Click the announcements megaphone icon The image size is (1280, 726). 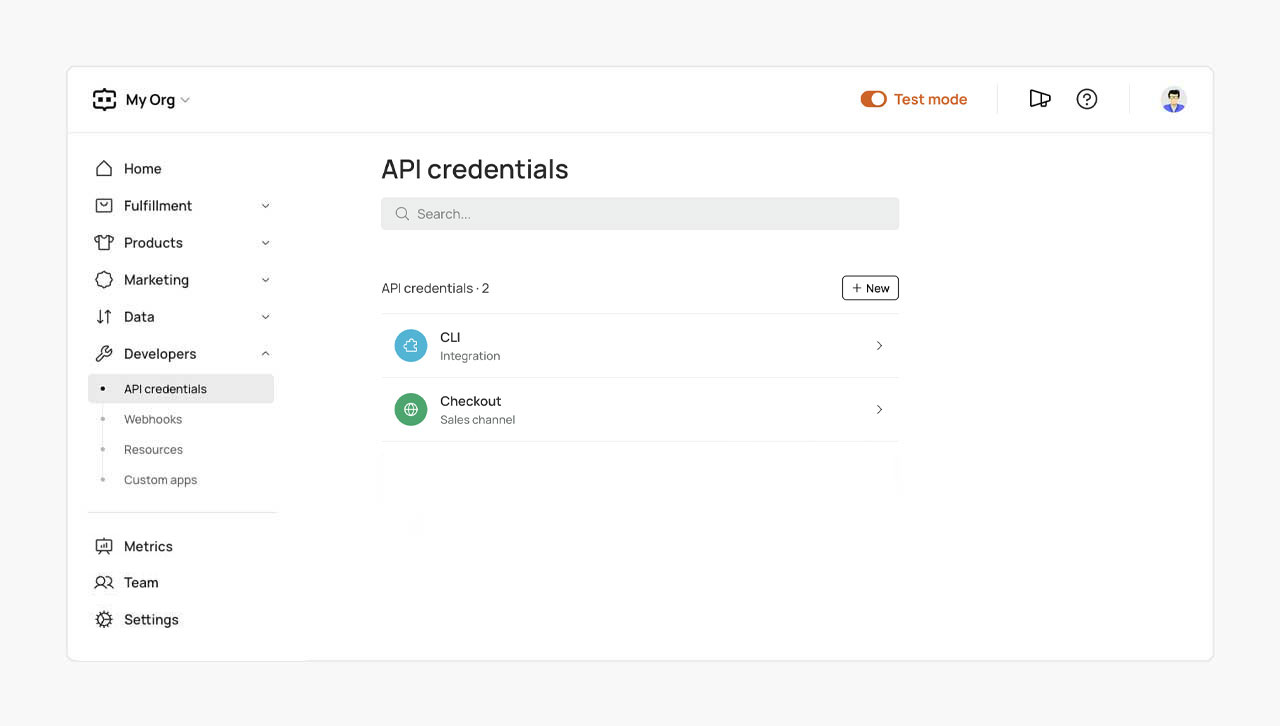1040,99
